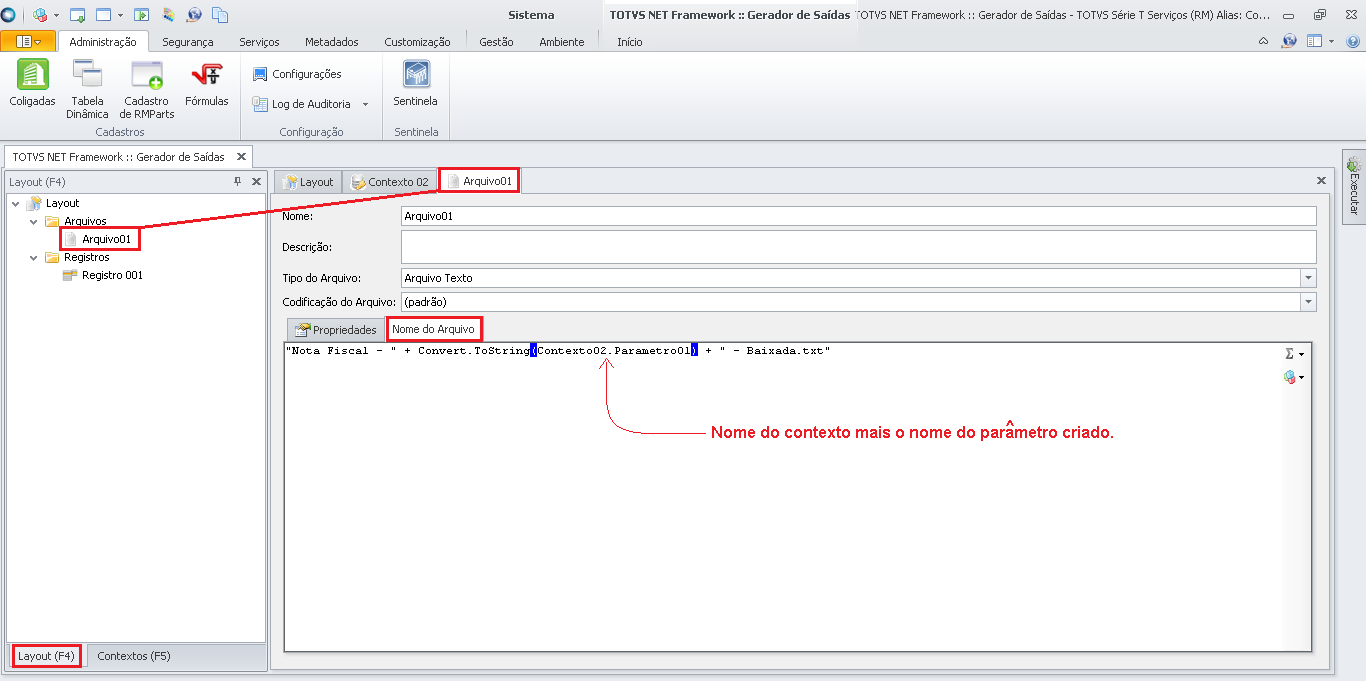Click the color palette quick-access icon

coord(168,15)
